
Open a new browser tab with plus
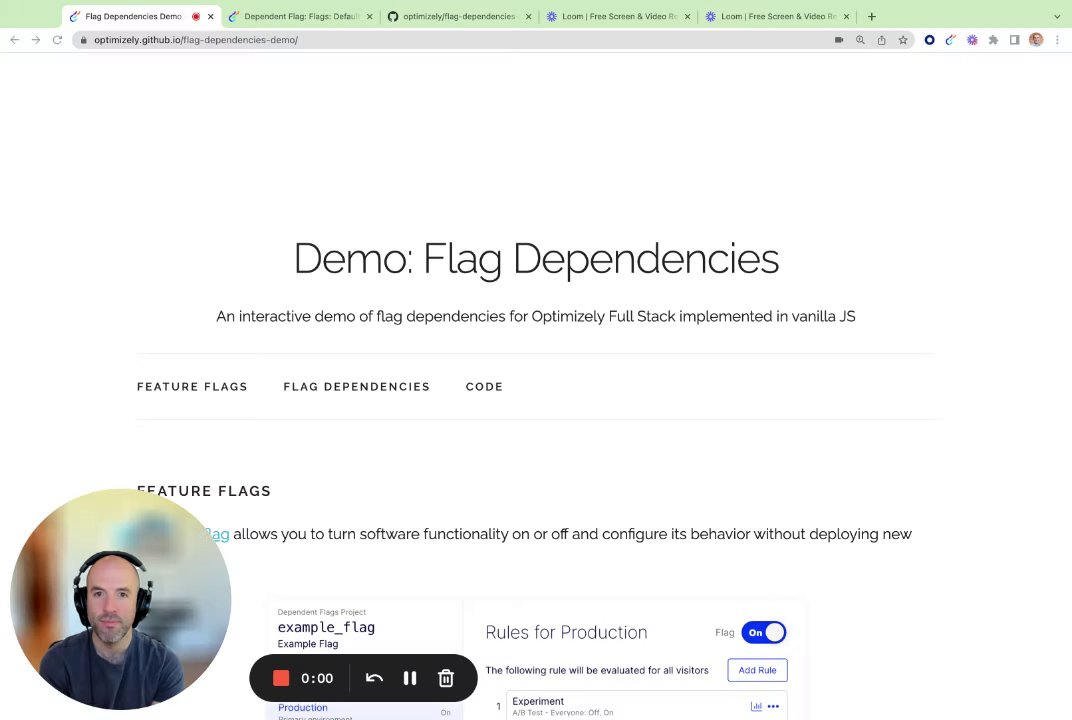click(872, 16)
